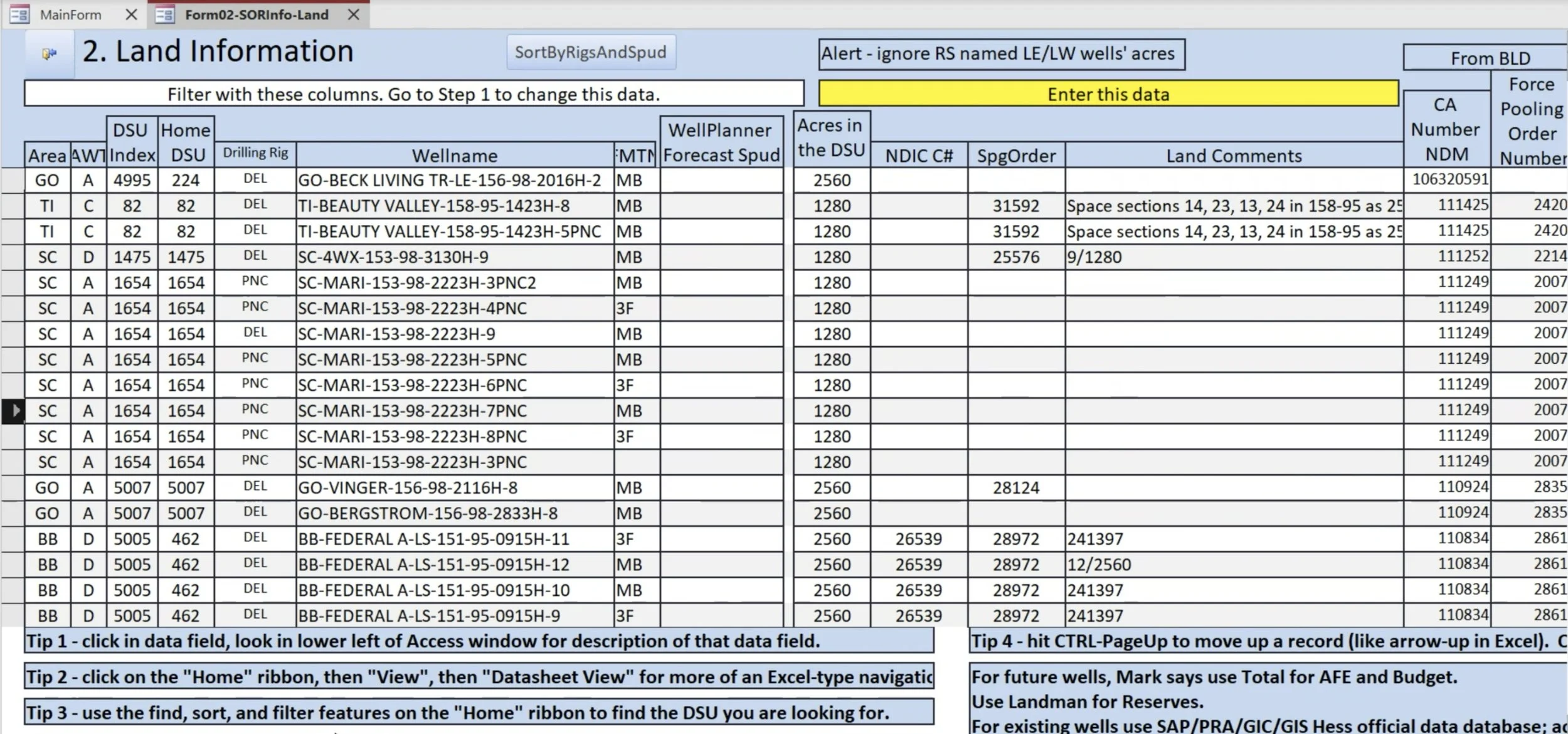1568x734 pixels.
Task: Click Land Comments cell showing 12/2560
Action: pos(1232,565)
